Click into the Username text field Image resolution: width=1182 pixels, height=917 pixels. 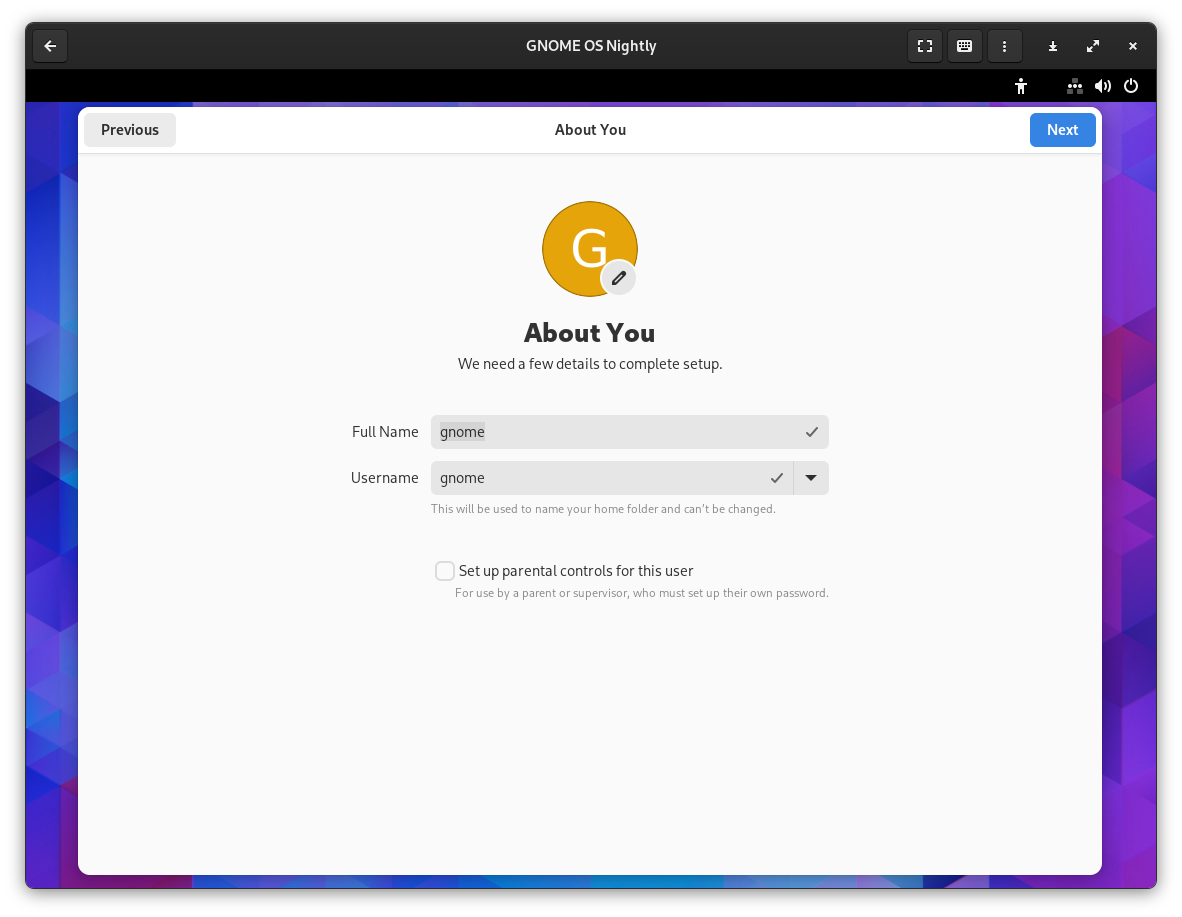tap(600, 478)
